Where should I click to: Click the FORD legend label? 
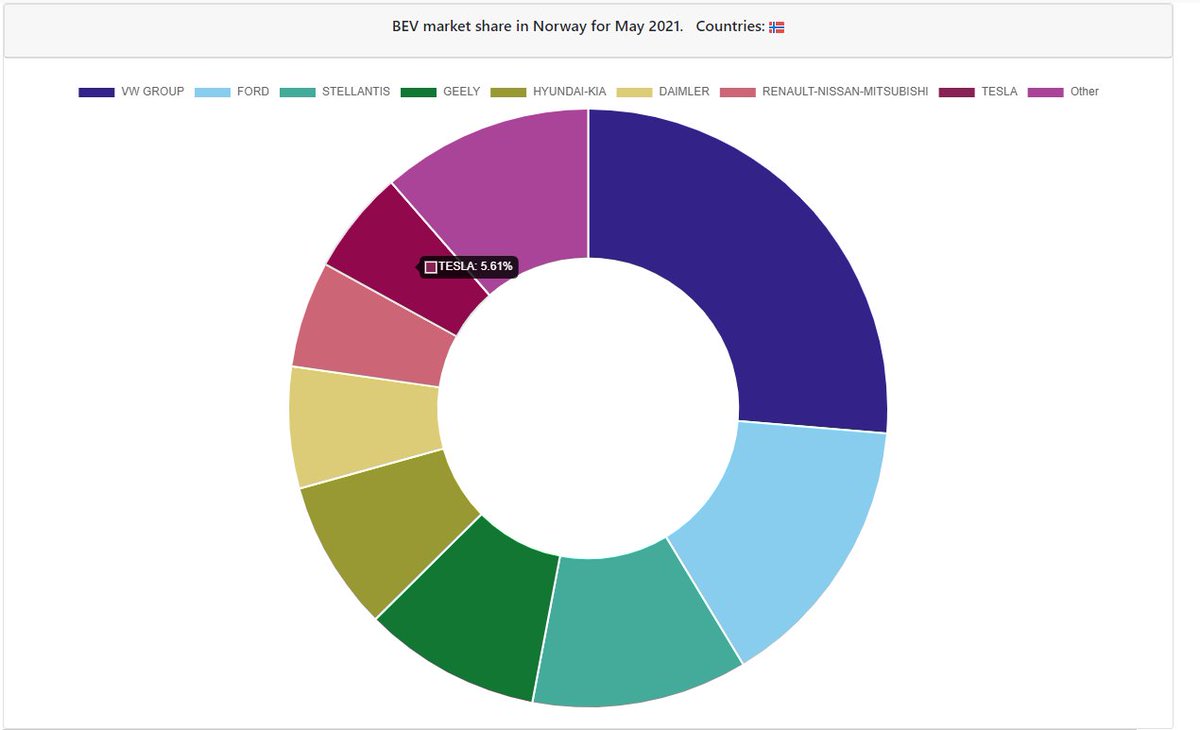click(253, 92)
